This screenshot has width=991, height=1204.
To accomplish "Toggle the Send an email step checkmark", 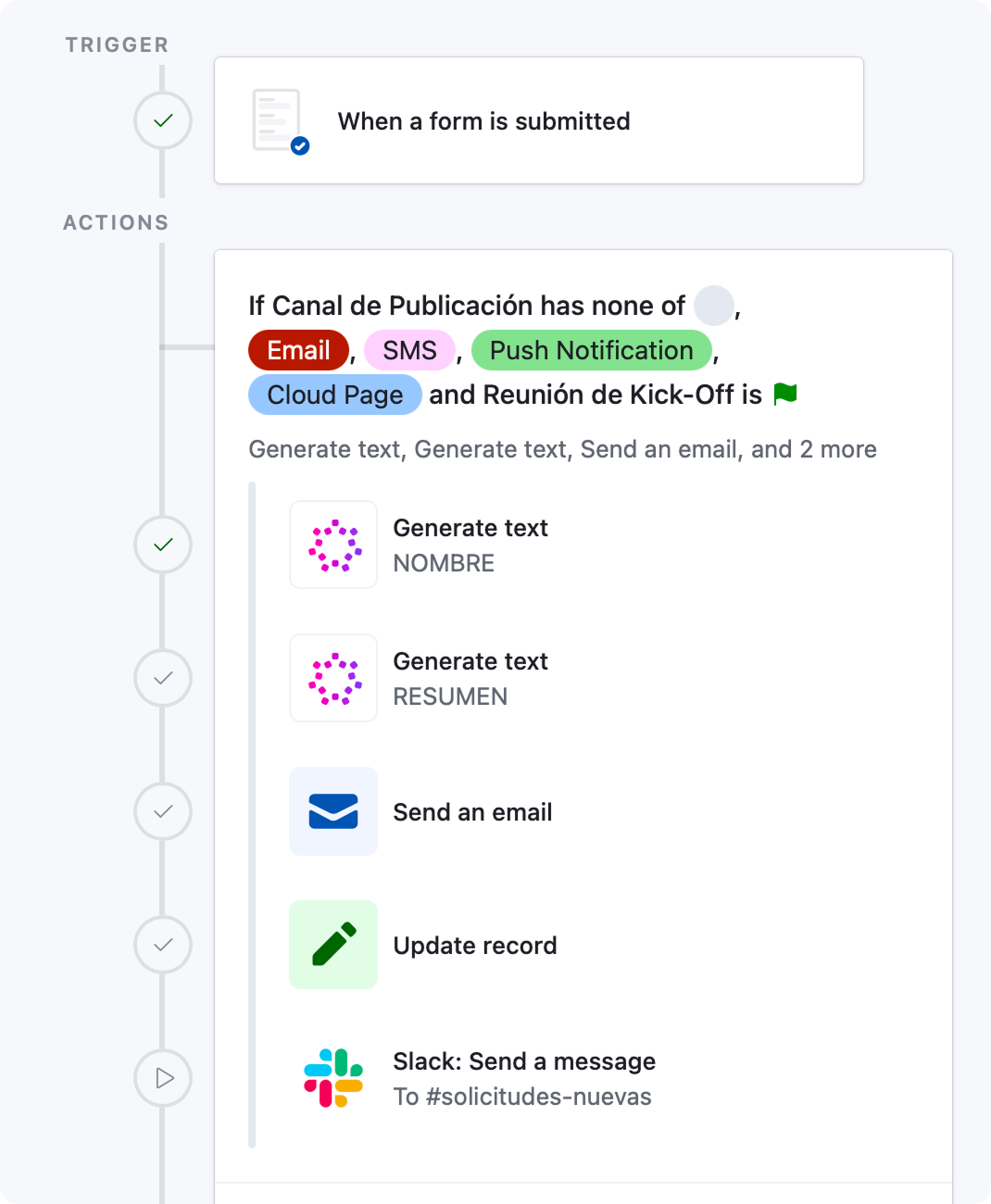I will [x=163, y=811].
